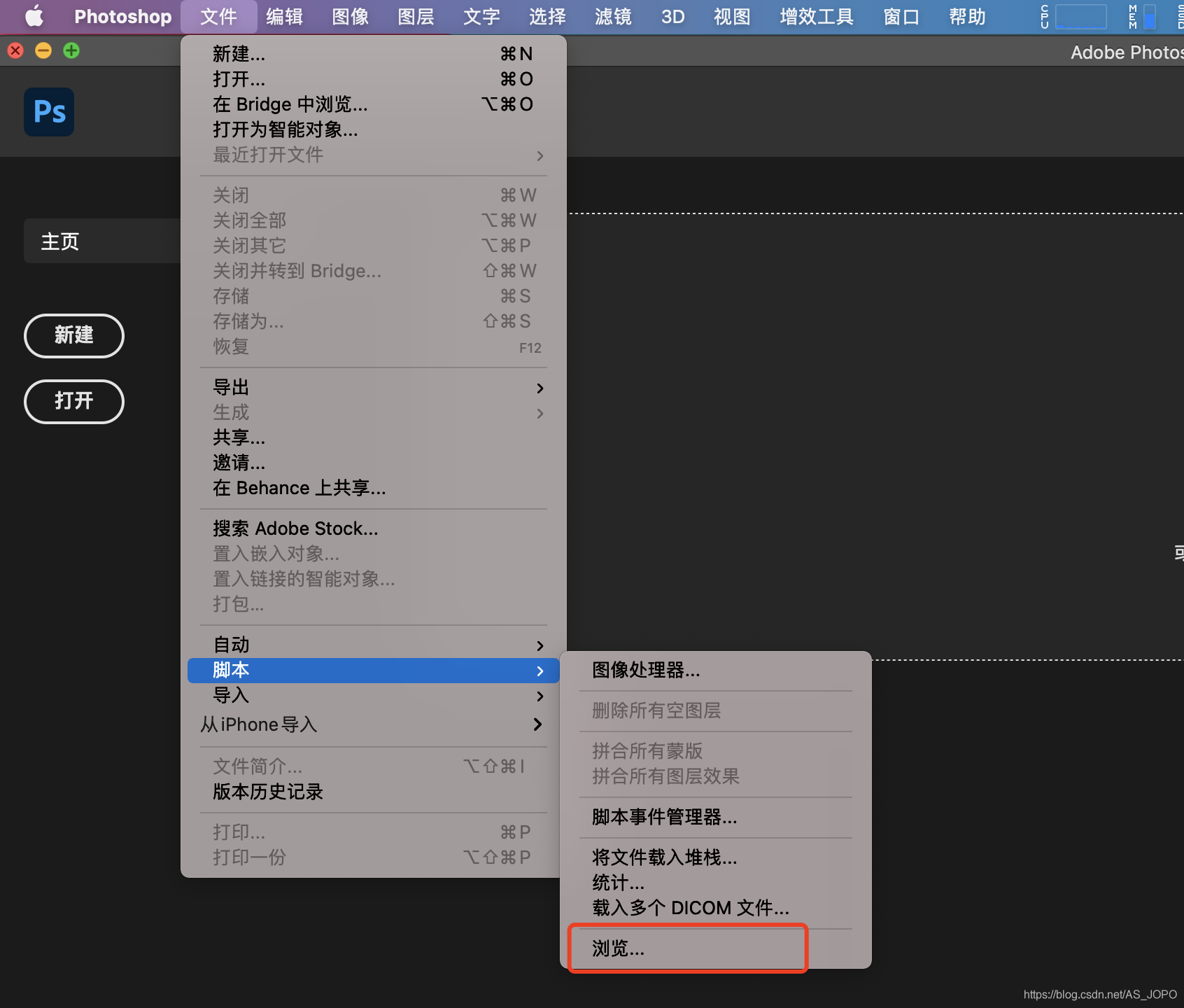Image resolution: width=1184 pixels, height=1008 pixels.
Task: Open 图像处理器... from the scripts submenu
Action: coord(644,671)
